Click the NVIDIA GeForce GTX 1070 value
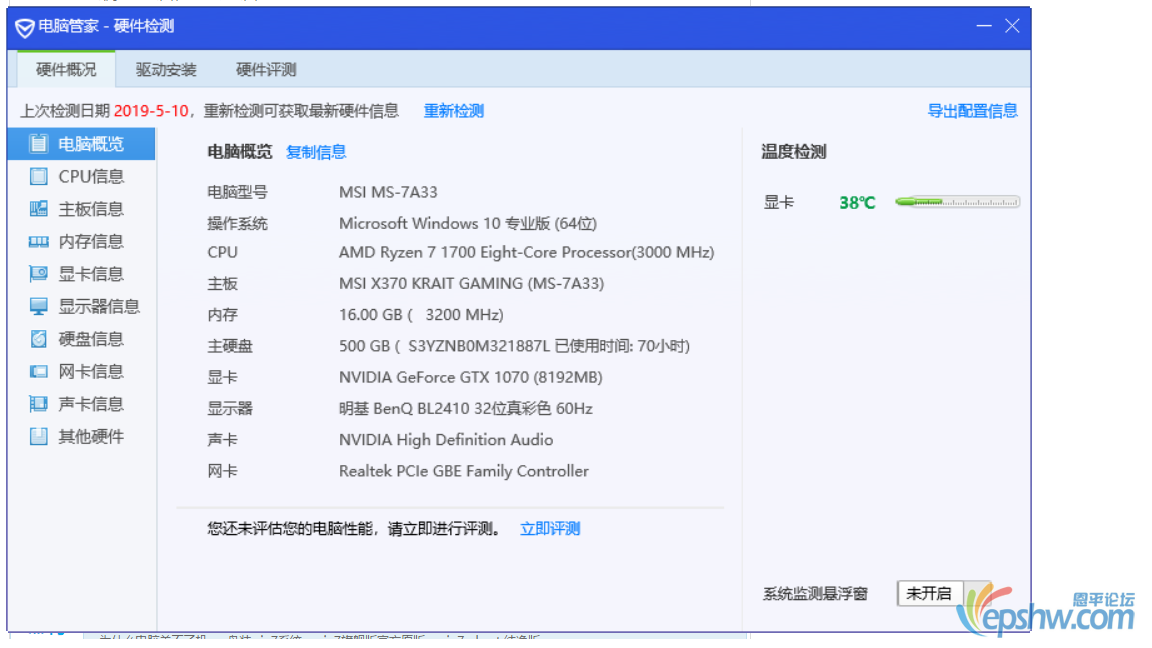1152x648 pixels. tap(471, 378)
